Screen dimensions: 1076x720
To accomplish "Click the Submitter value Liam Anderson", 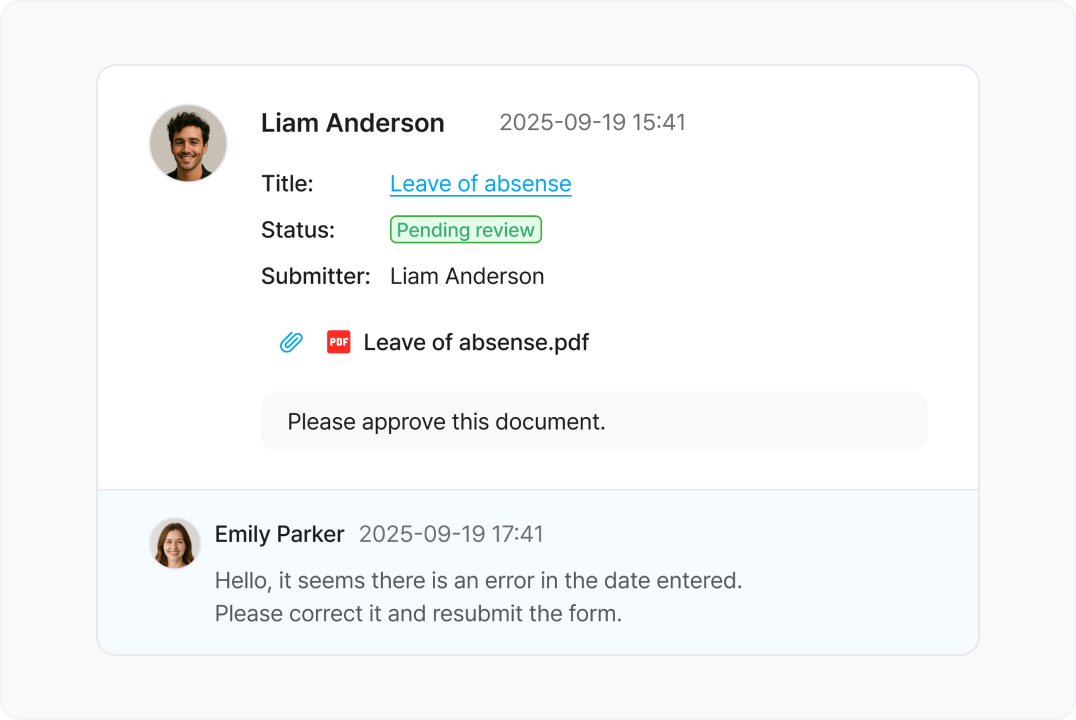I will (467, 276).
